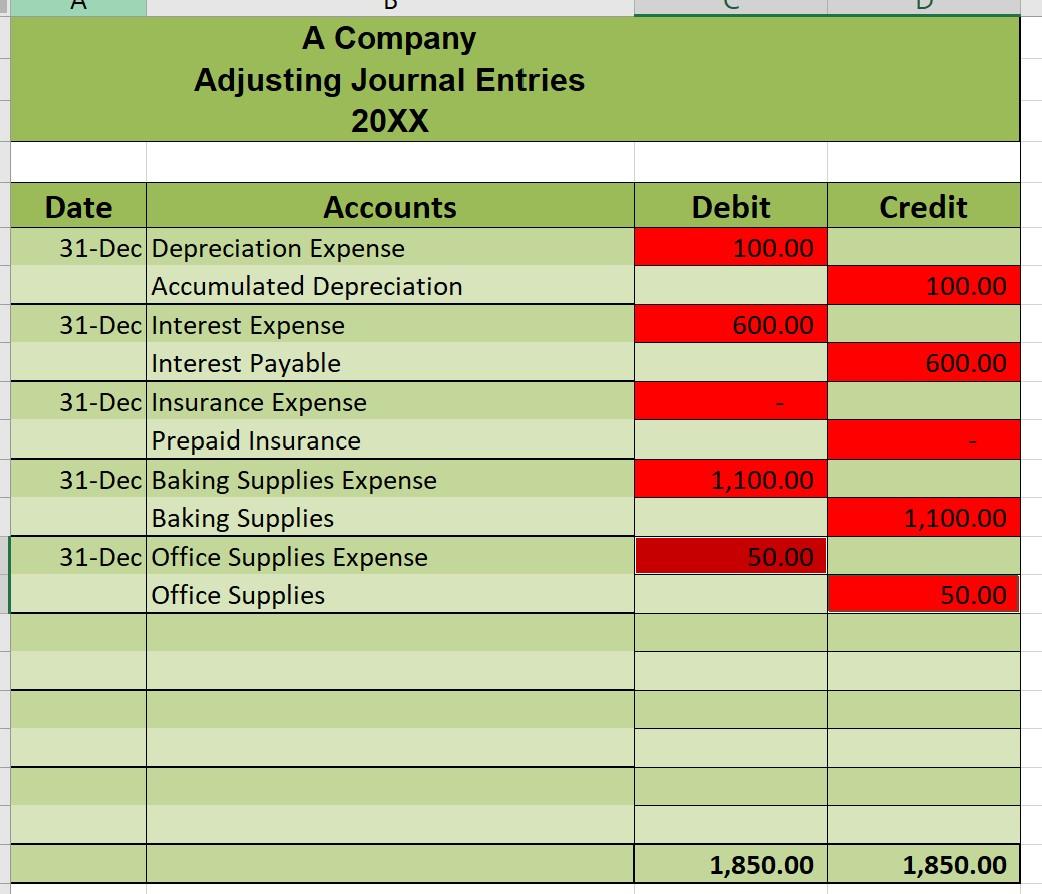Image resolution: width=1042 pixels, height=894 pixels.
Task: Select column A header
Action: point(78,5)
